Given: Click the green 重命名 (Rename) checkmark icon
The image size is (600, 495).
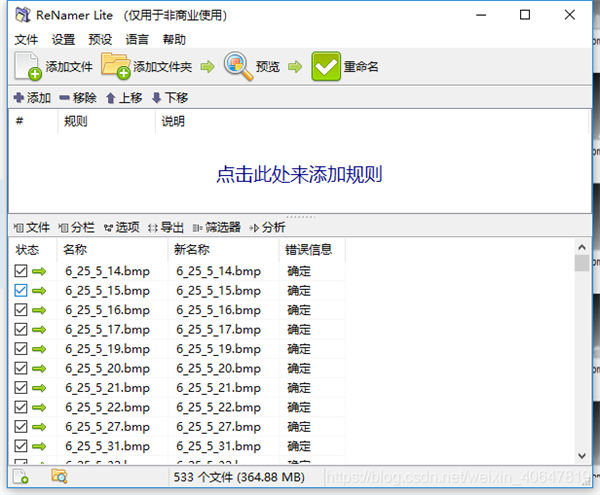Looking at the screenshot, I should pos(326,67).
